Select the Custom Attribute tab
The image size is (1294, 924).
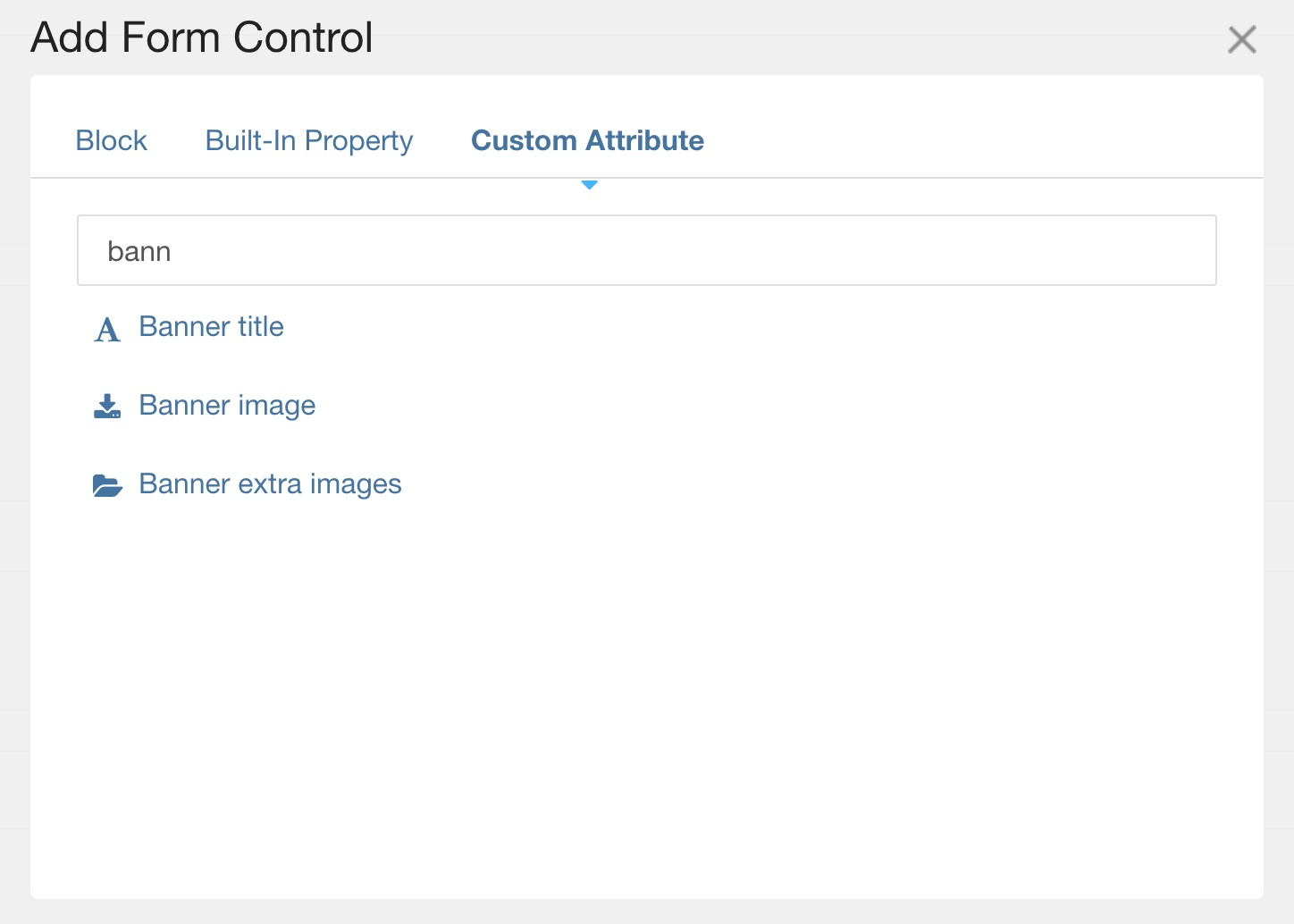coord(587,140)
